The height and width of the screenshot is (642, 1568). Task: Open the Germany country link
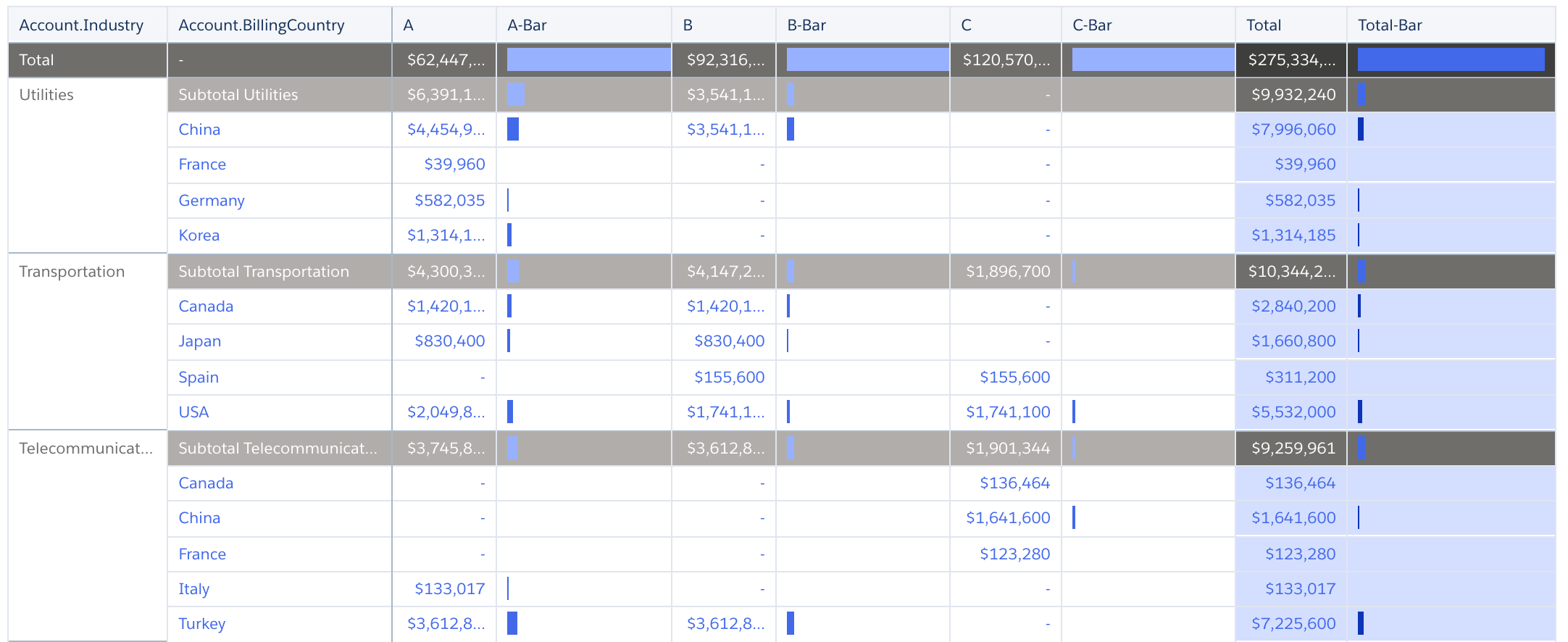tap(212, 201)
